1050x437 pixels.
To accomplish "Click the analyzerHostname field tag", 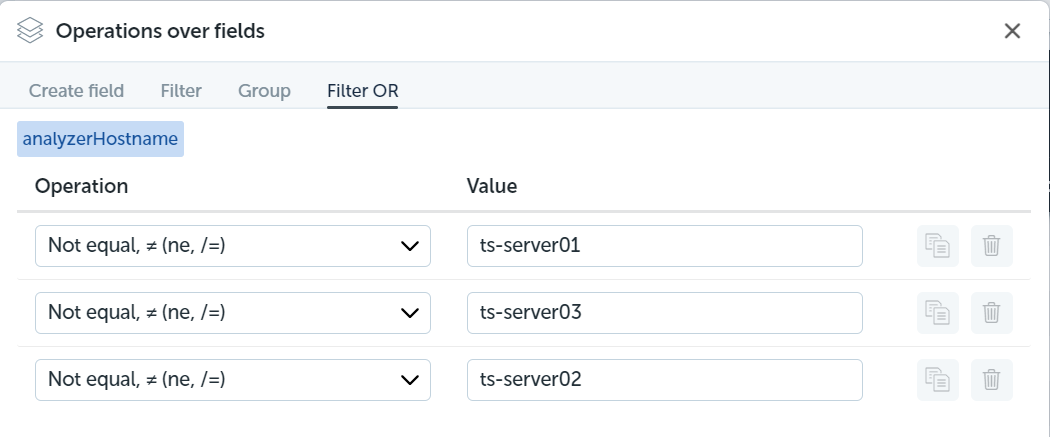I will tap(100, 139).
